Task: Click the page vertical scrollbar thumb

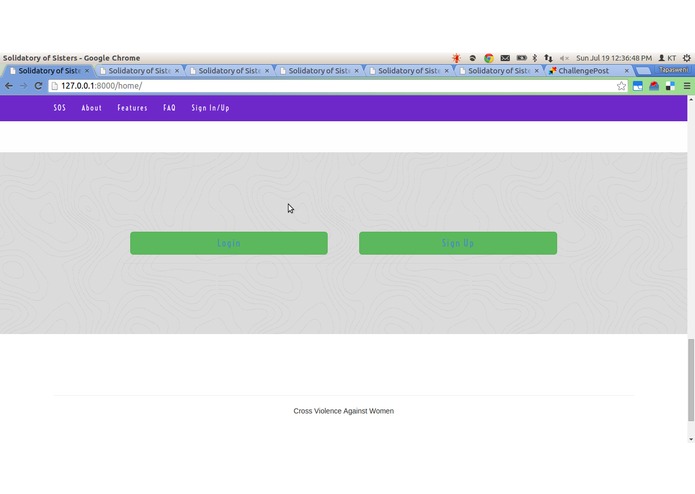Action: pos(691,380)
